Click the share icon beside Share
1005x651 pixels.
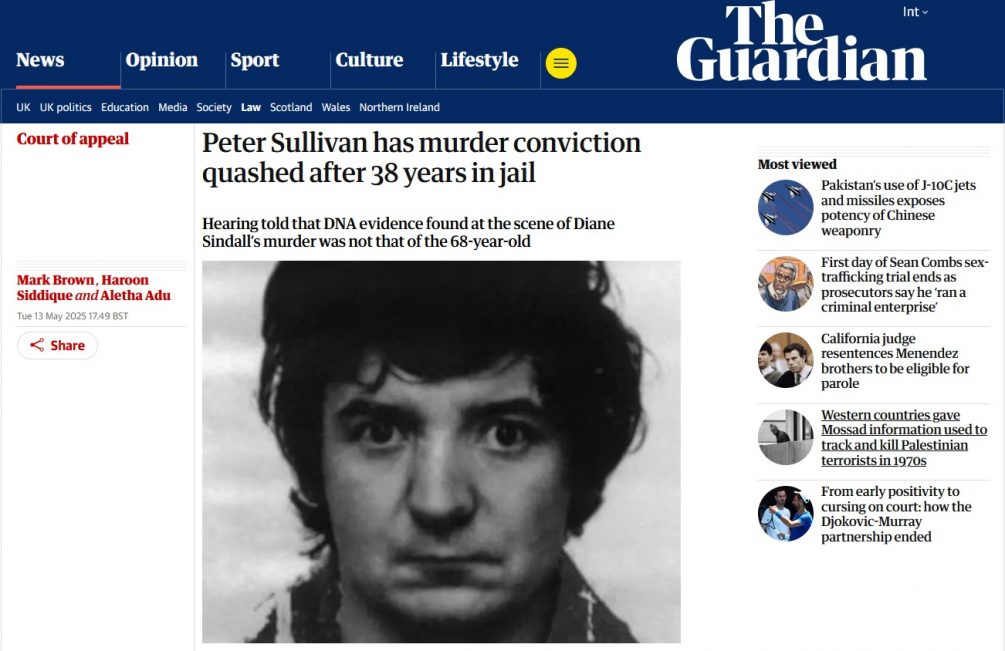(x=37, y=345)
